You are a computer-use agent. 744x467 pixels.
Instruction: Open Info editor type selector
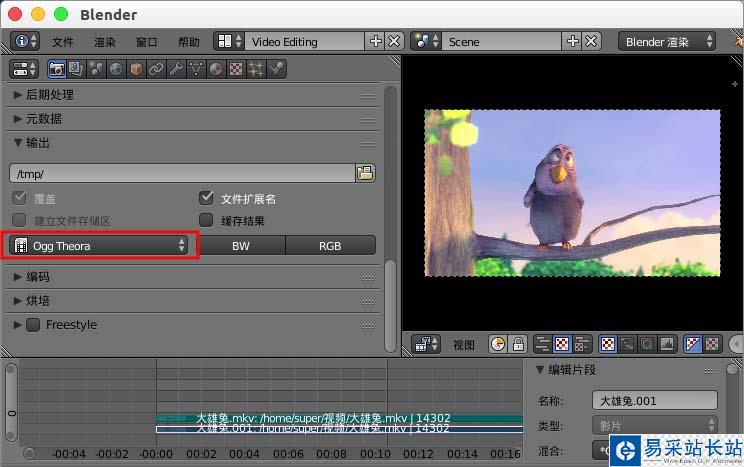coord(25,41)
